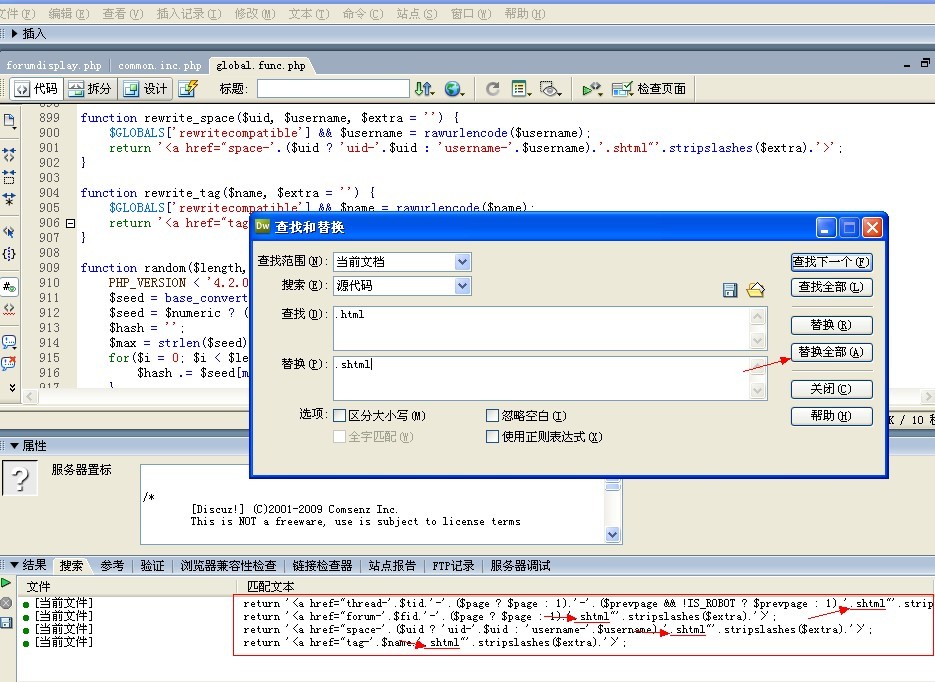Check the 忽略空白 ignore whitespace option

coord(493,415)
